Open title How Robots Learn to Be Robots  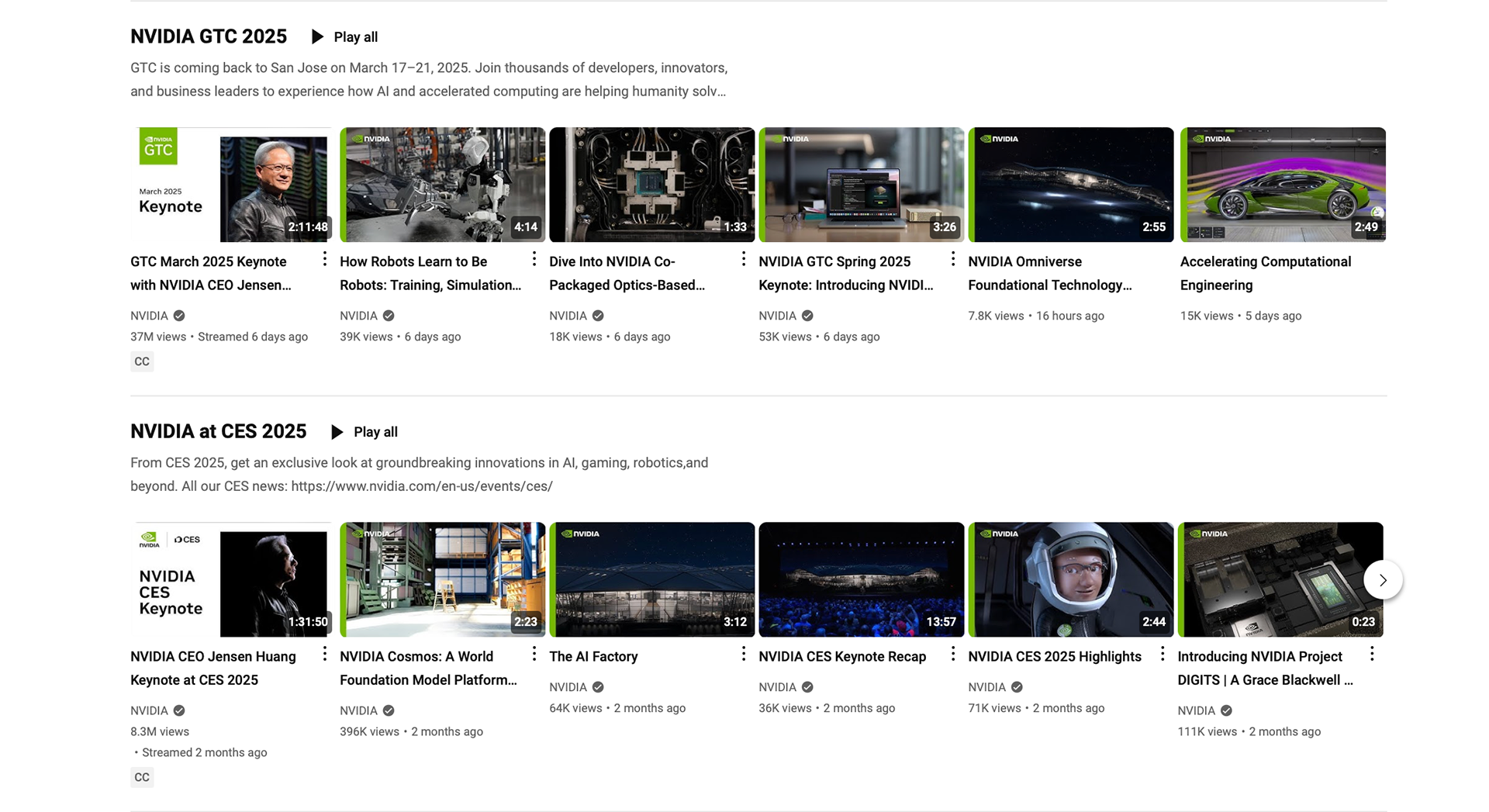430,273
